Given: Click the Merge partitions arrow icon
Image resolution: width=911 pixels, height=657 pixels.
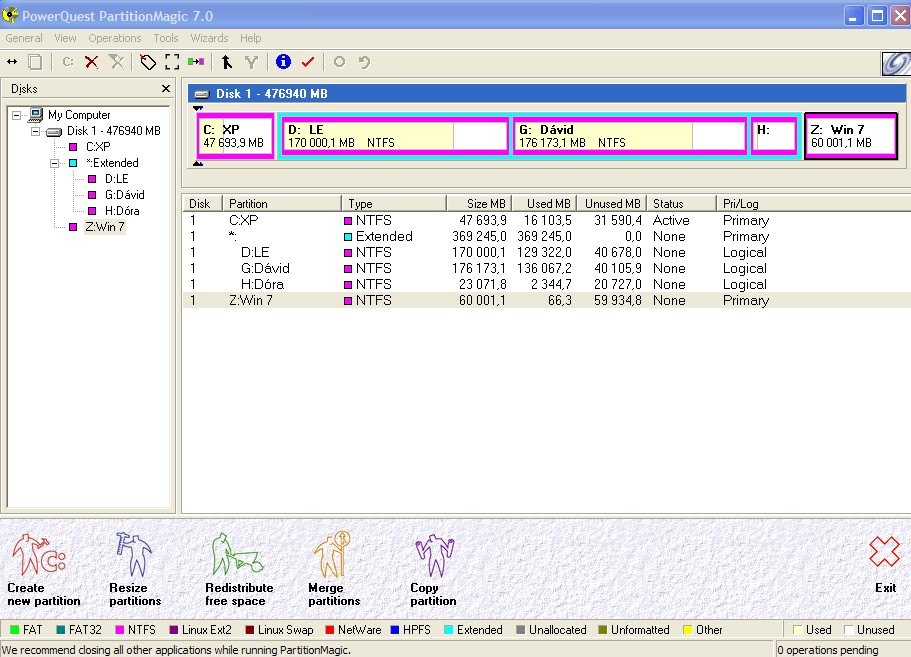Looking at the screenshot, I should 227,62.
